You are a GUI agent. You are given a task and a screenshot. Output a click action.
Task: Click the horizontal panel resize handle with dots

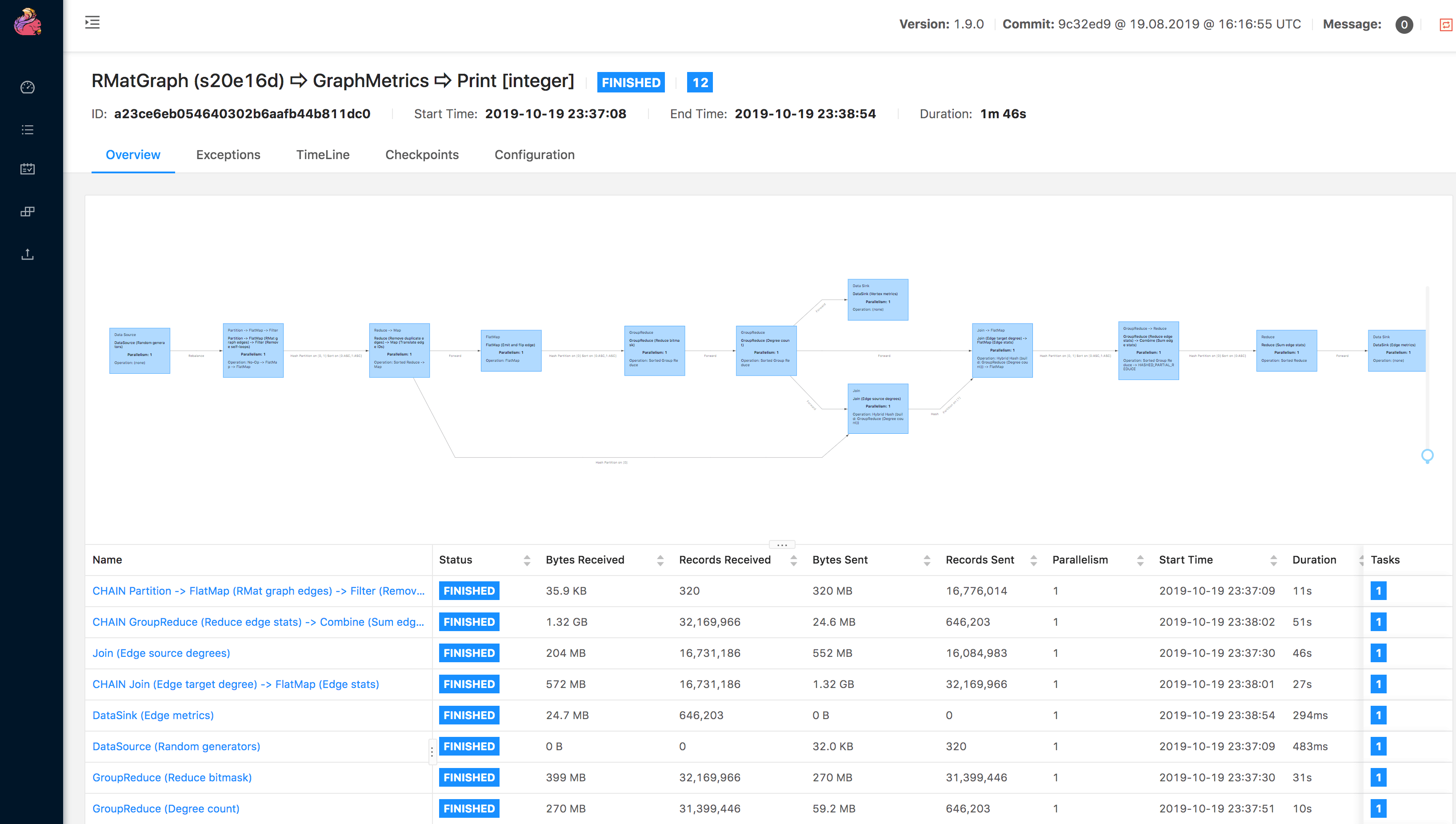[x=781, y=545]
